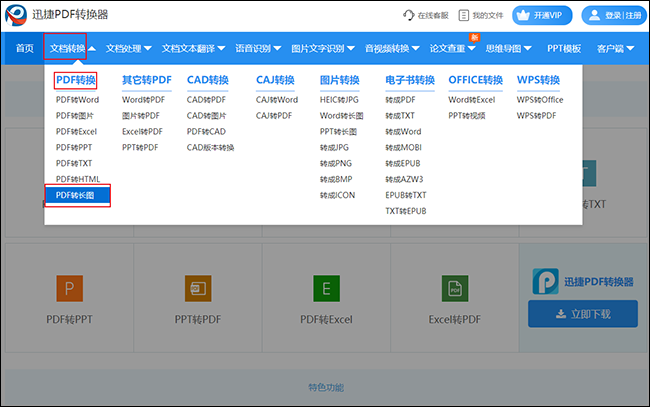650x407 pixels.
Task: Expand the 音视频转换 dropdown
Action: (392, 48)
